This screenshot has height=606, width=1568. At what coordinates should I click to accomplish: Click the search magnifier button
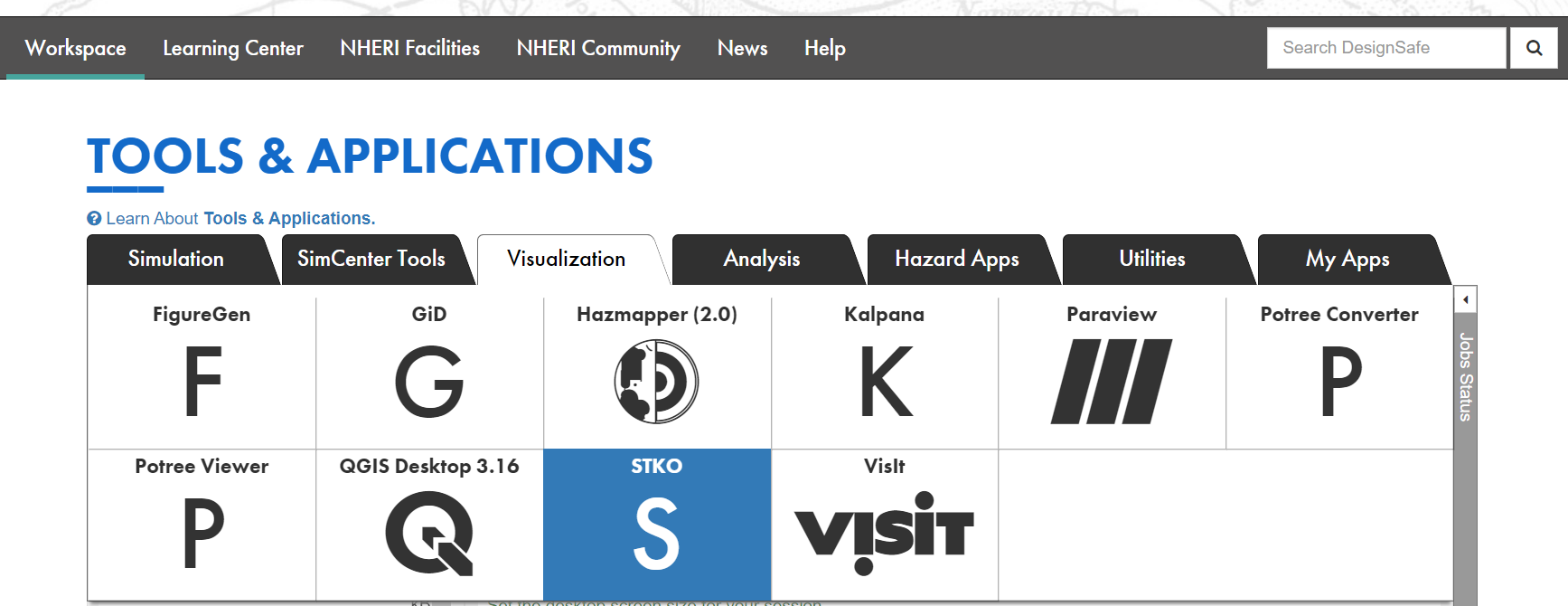click(1534, 48)
